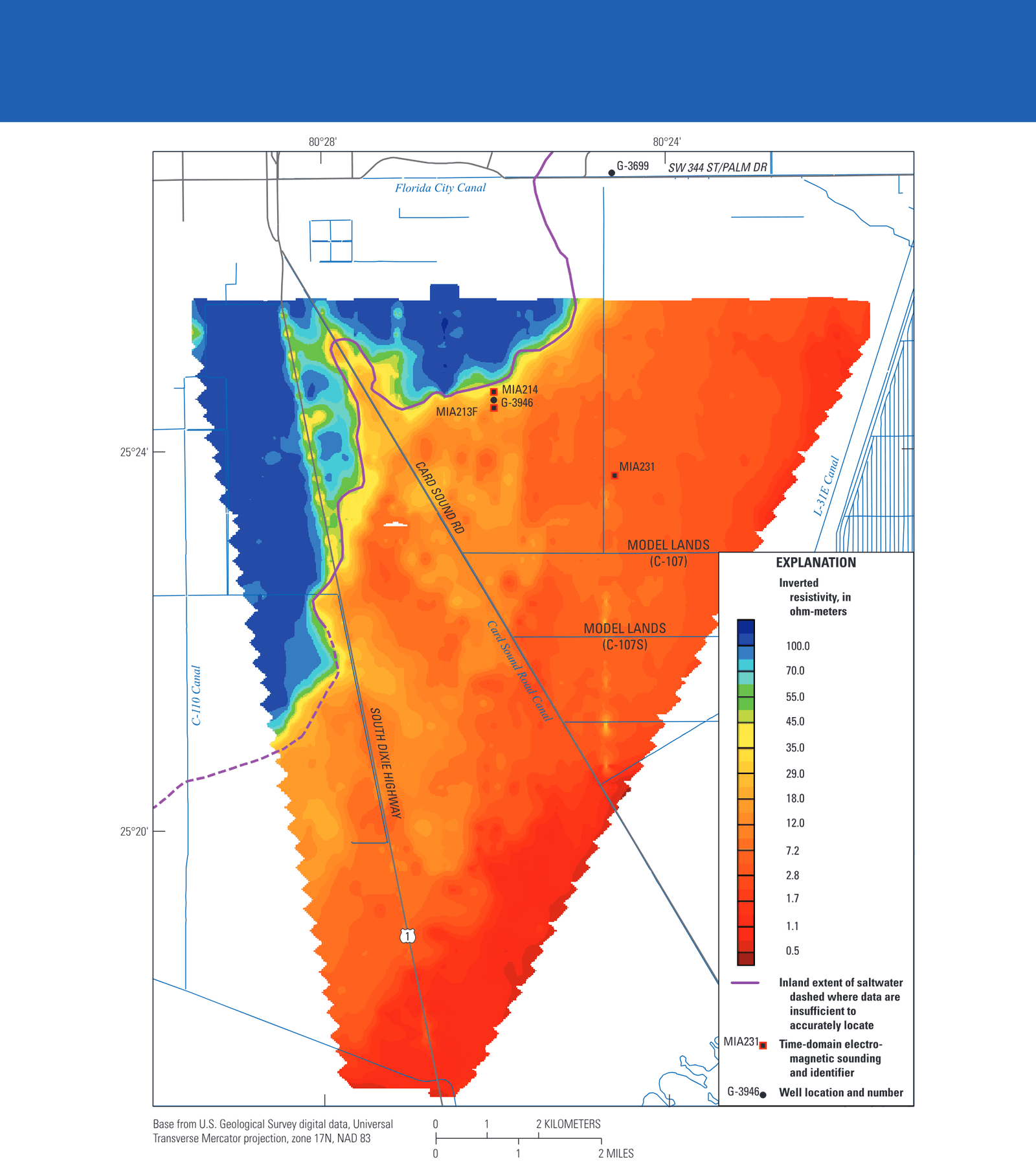
Task: Click the CARD SOUND RD label
Action: click(x=440, y=497)
